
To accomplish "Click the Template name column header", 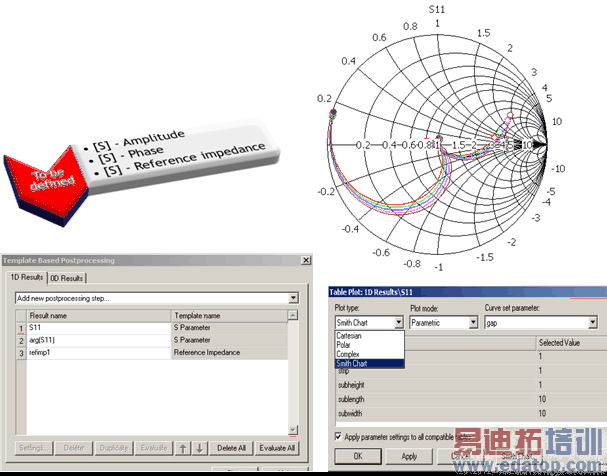I will [x=229, y=316].
